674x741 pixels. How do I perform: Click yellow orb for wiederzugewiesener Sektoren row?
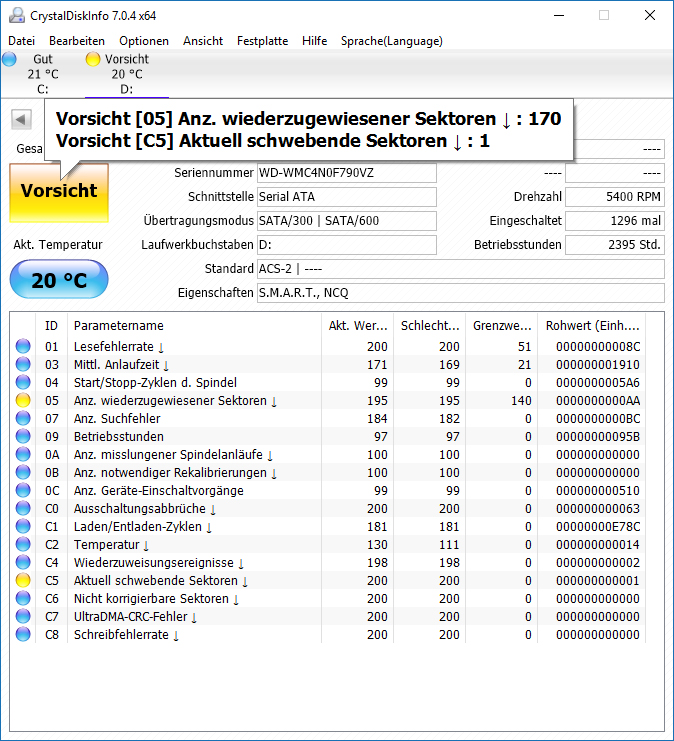tap(23, 400)
